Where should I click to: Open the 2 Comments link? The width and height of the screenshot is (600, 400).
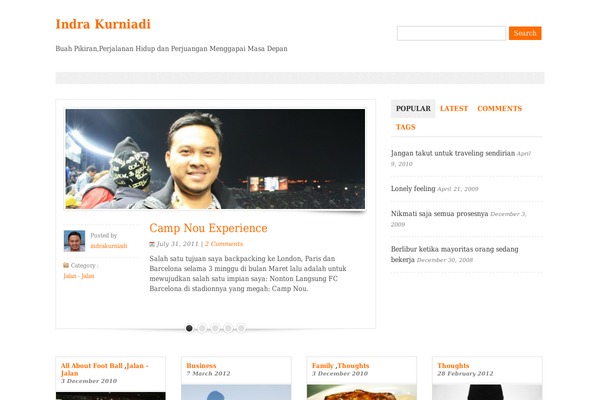click(x=224, y=244)
